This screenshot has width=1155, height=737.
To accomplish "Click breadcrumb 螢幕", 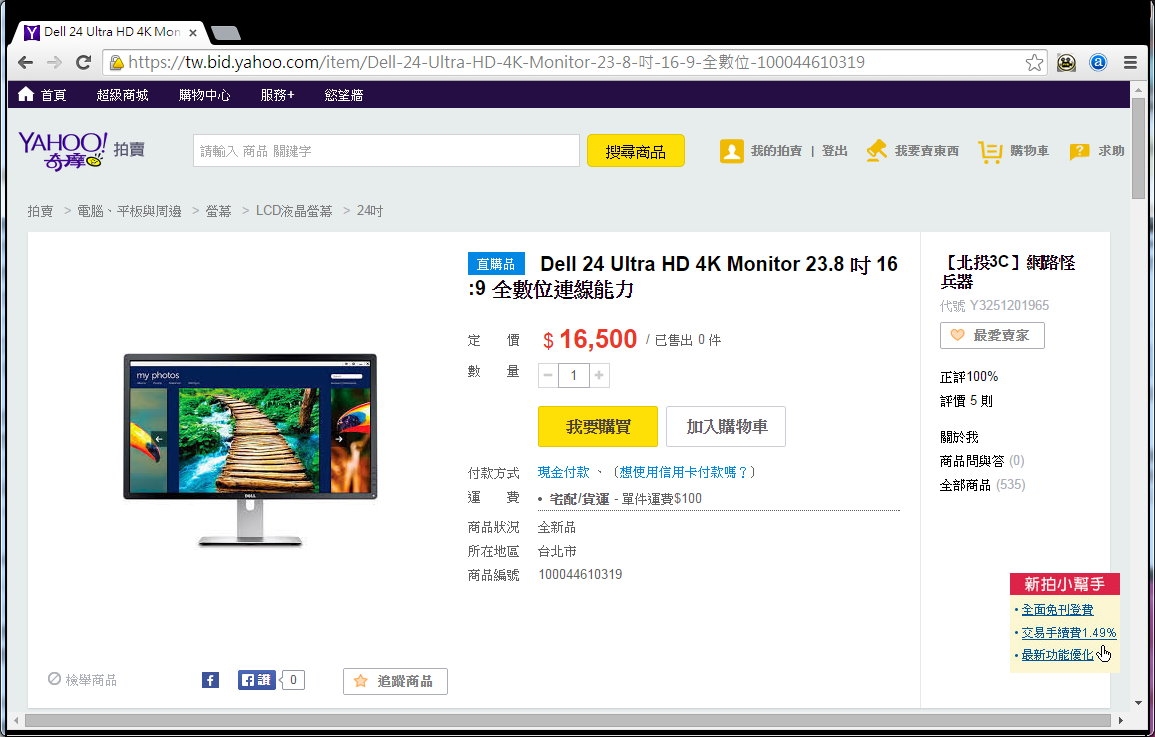I will click(219, 211).
